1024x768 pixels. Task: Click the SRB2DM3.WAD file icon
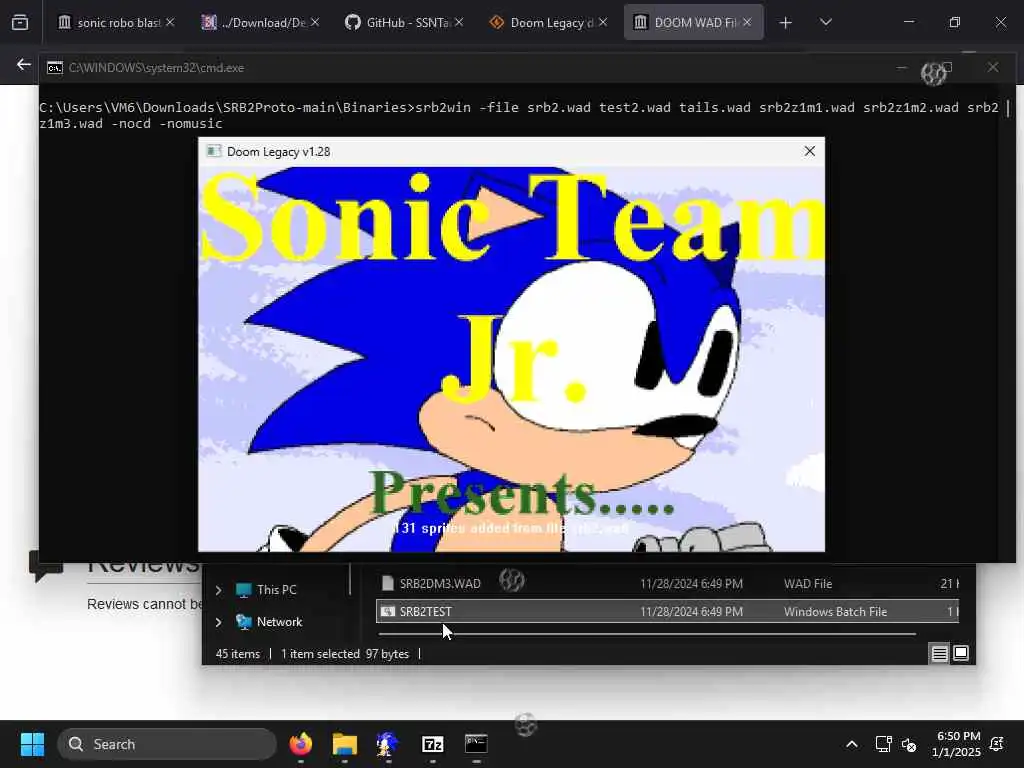(x=388, y=584)
